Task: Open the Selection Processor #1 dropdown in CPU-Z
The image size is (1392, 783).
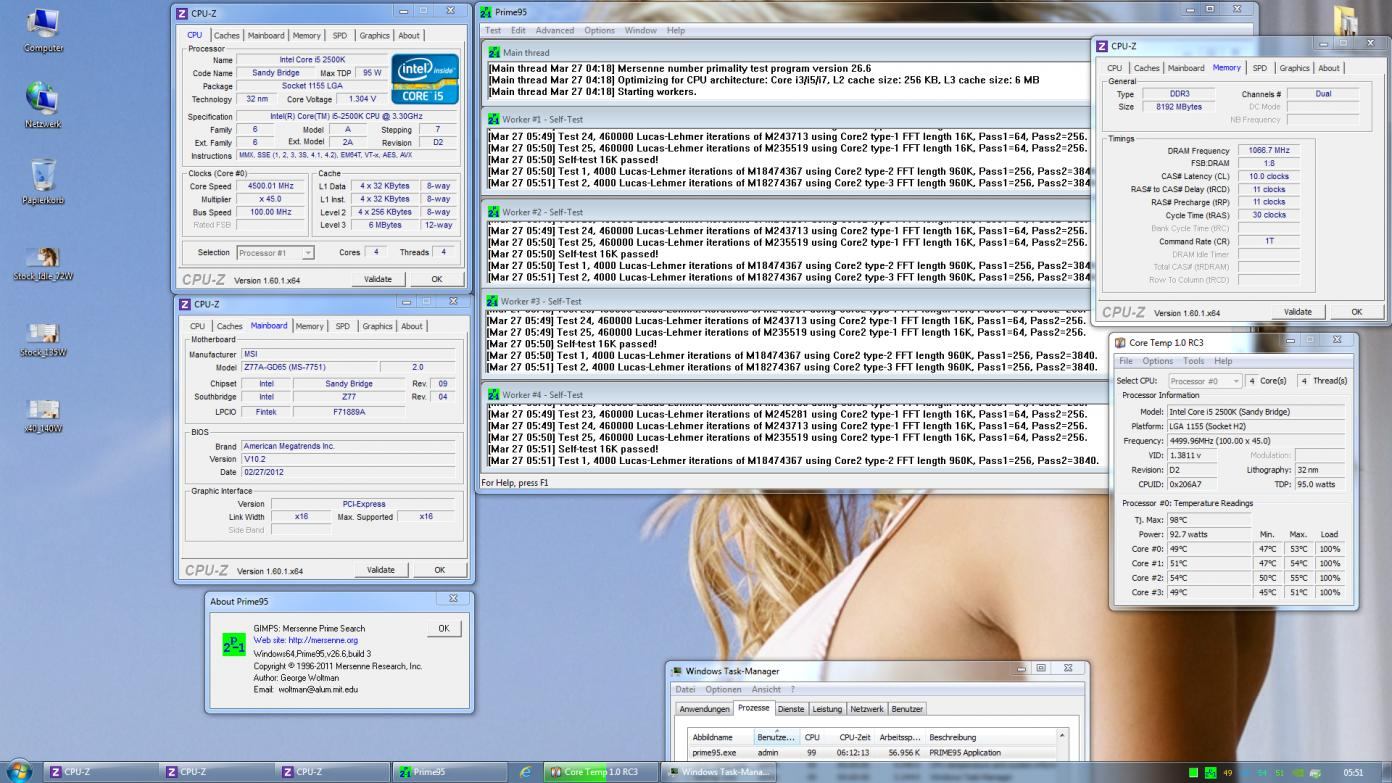Action: pos(275,253)
